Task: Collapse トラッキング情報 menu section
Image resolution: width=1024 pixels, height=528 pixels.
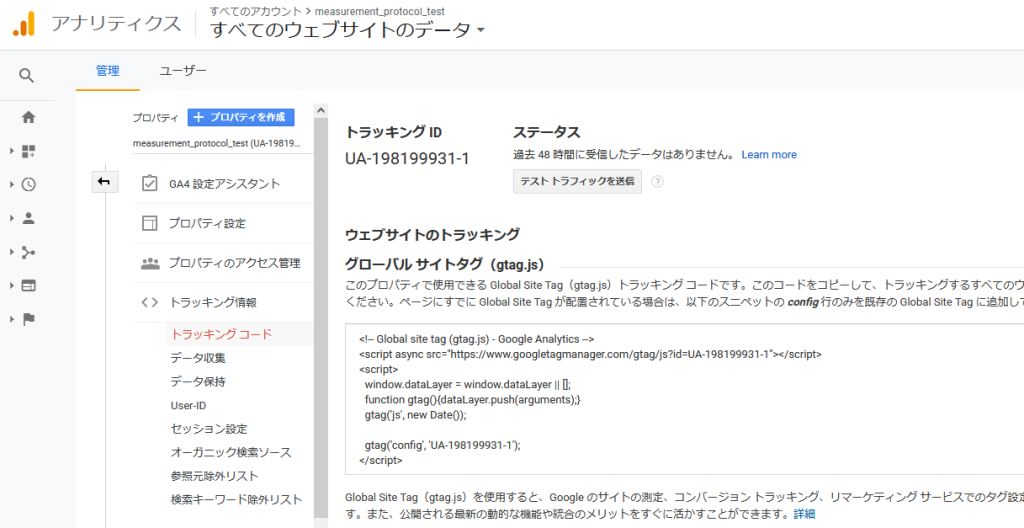Action: click(223, 303)
